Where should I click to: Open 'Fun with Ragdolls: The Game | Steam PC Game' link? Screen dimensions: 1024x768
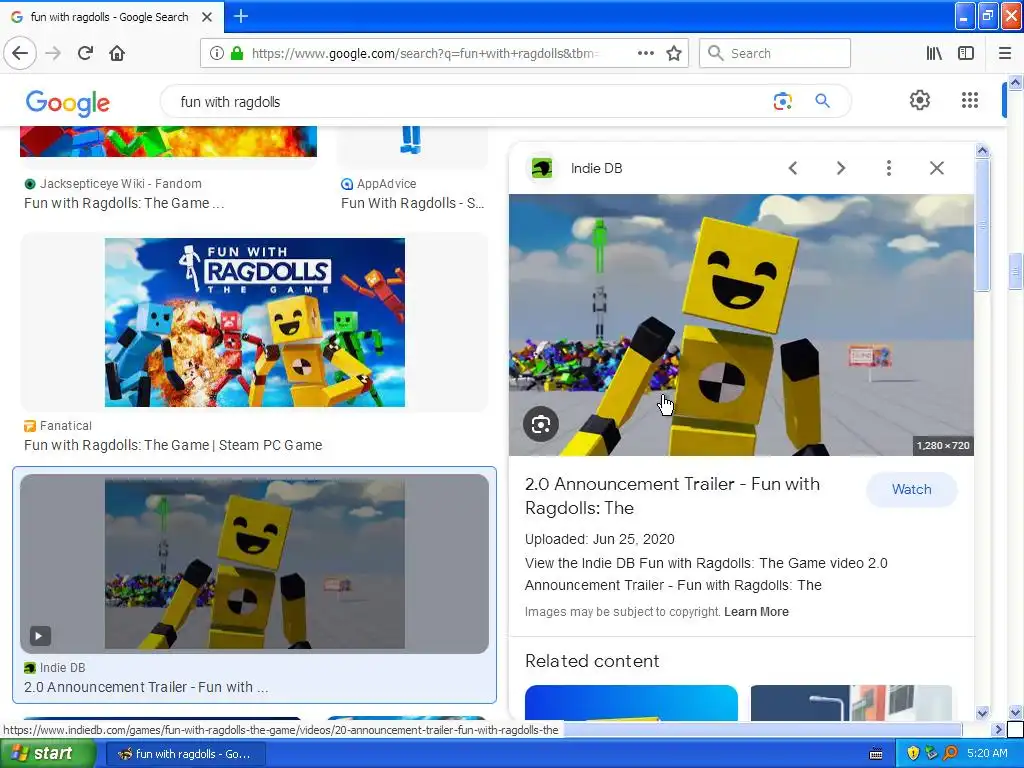(173, 445)
